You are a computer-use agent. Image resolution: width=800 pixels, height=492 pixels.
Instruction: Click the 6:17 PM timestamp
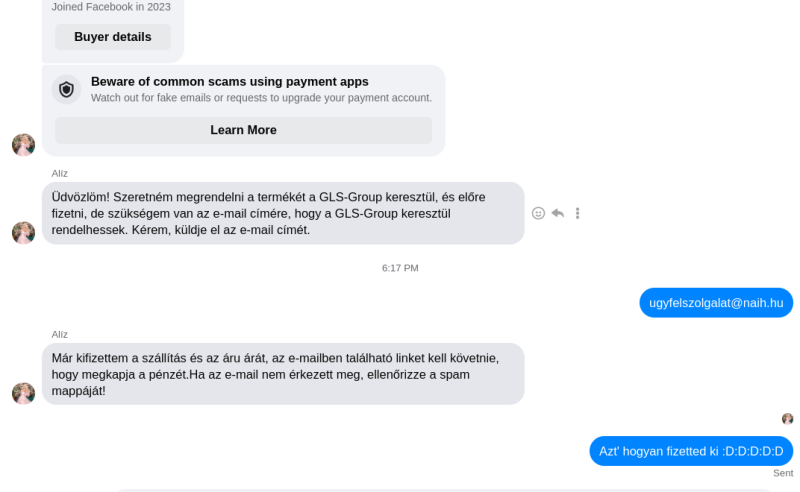tap(400, 268)
